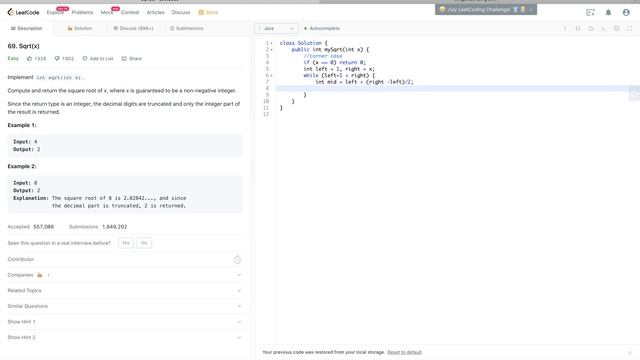Switch to the Solution tab
Screen dimensions: 640x360
click(80, 29)
